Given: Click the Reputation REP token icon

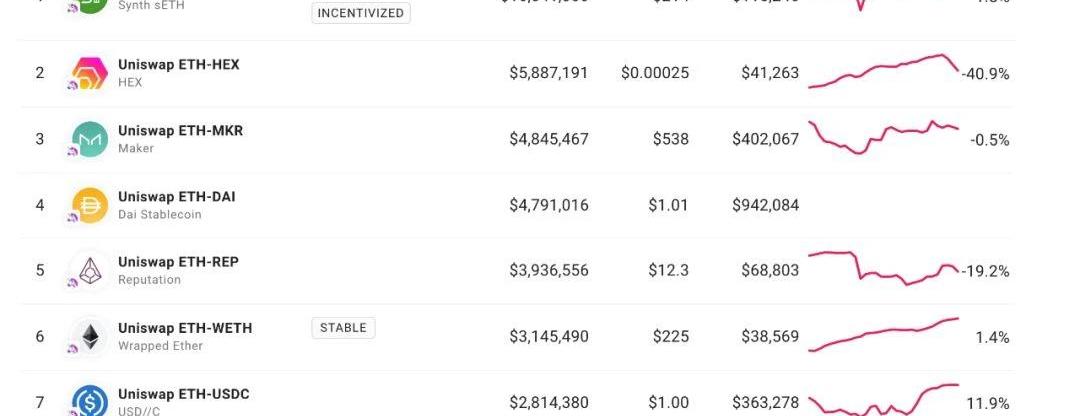Looking at the screenshot, I should pyautogui.click(x=90, y=271).
